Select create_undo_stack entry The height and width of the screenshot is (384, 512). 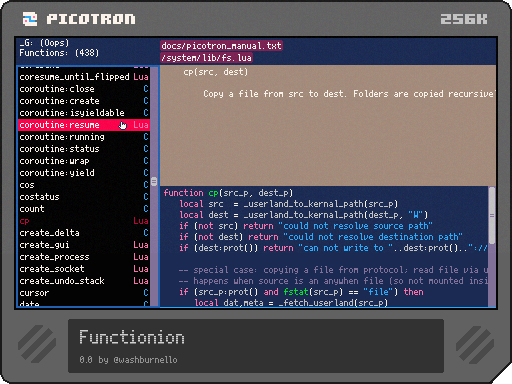(84, 281)
